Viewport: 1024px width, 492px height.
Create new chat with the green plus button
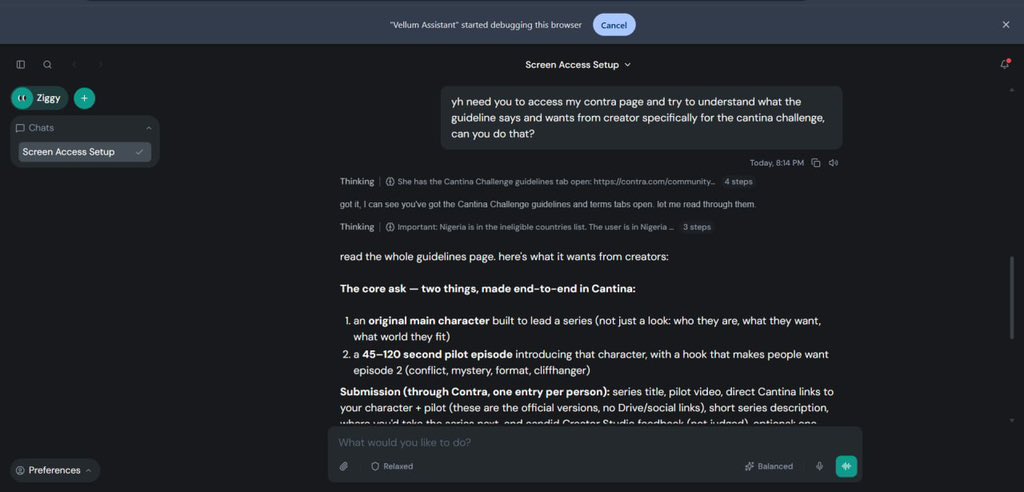pyautogui.click(x=84, y=98)
